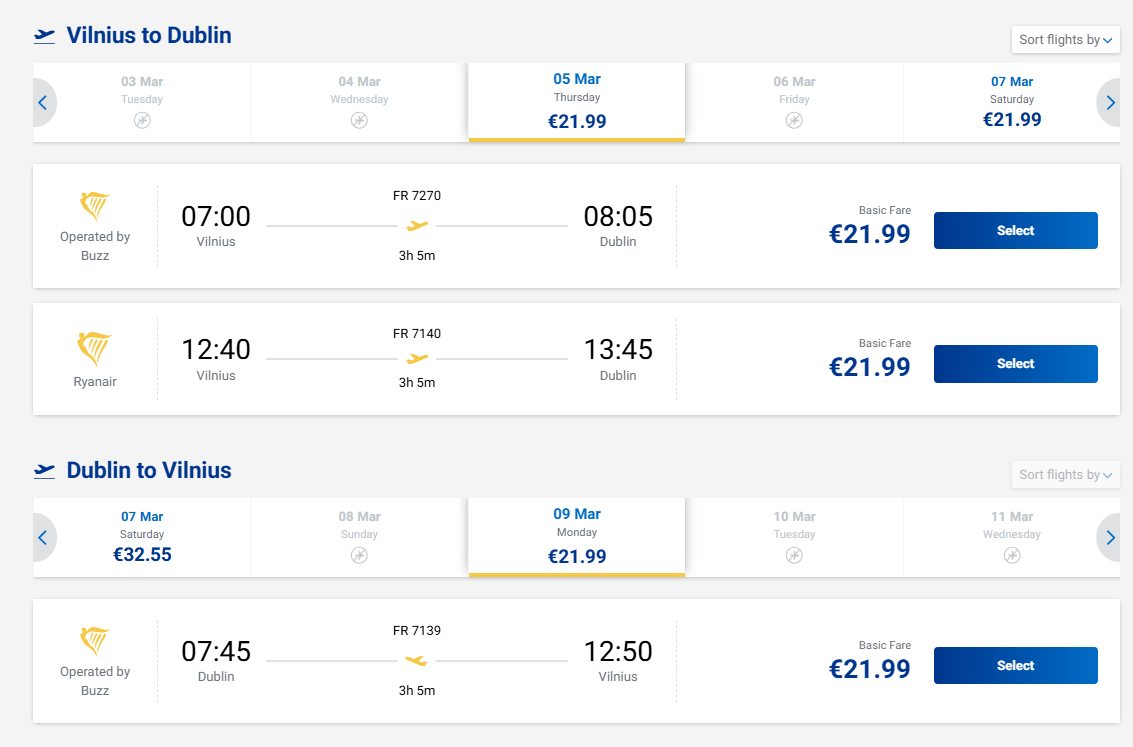
Task: Show earlier dates for Dublin to Vilnius
Action: 43,537
